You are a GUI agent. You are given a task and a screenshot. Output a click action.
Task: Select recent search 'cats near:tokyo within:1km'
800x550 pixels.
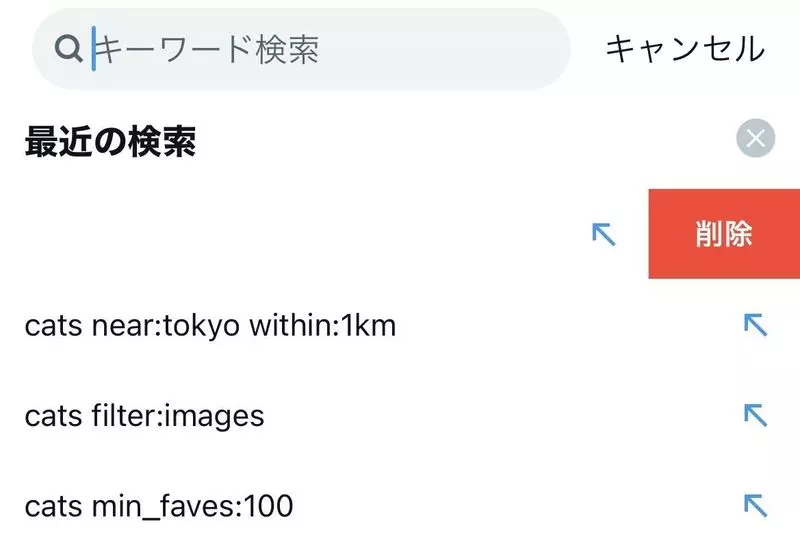210,325
